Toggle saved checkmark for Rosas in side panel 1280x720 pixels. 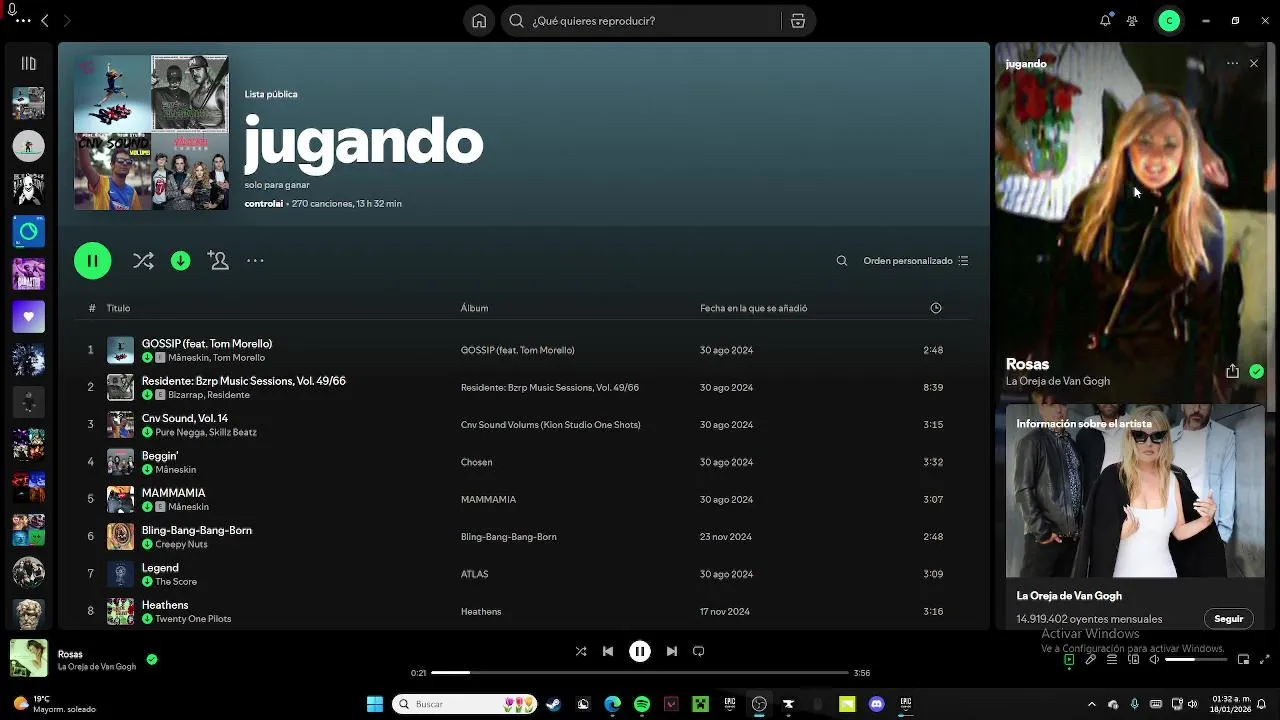(1256, 371)
